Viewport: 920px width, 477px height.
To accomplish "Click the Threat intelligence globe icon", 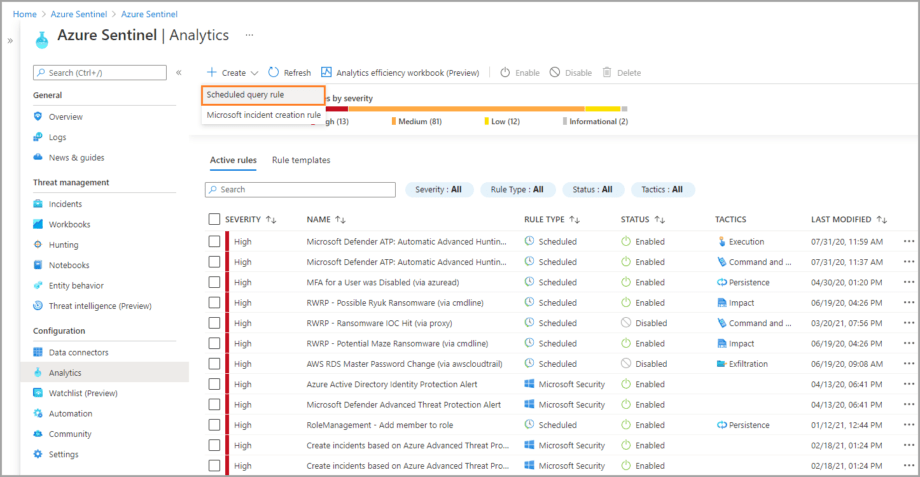I will click(x=38, y=306).
